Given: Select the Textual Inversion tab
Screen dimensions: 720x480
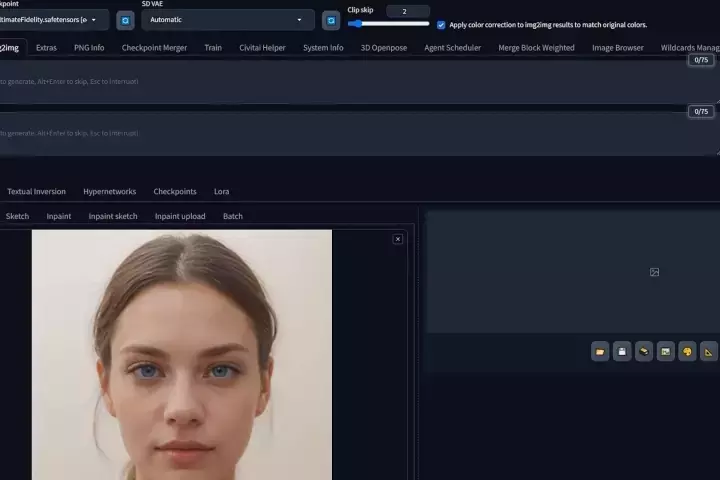Looking at the screenshot, I should (x=36, y=192).
